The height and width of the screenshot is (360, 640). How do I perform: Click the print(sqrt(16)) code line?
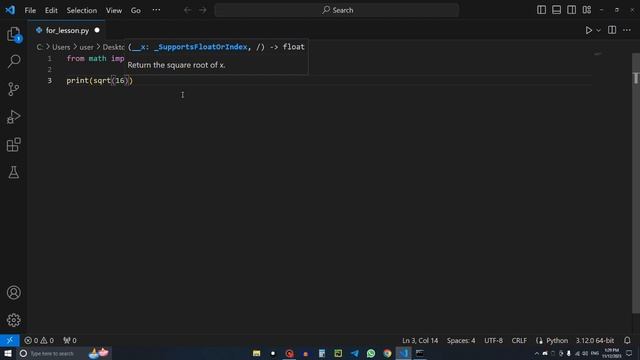(100, 80)
